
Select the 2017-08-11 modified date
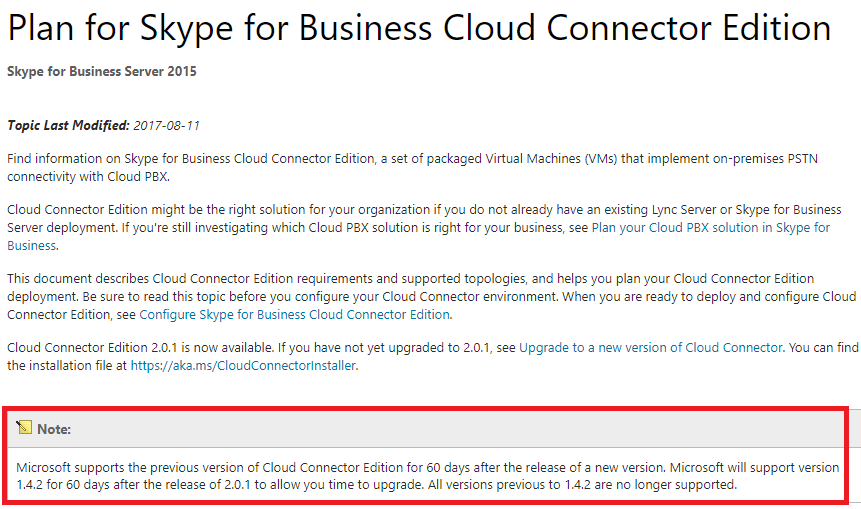coord(167,125)
